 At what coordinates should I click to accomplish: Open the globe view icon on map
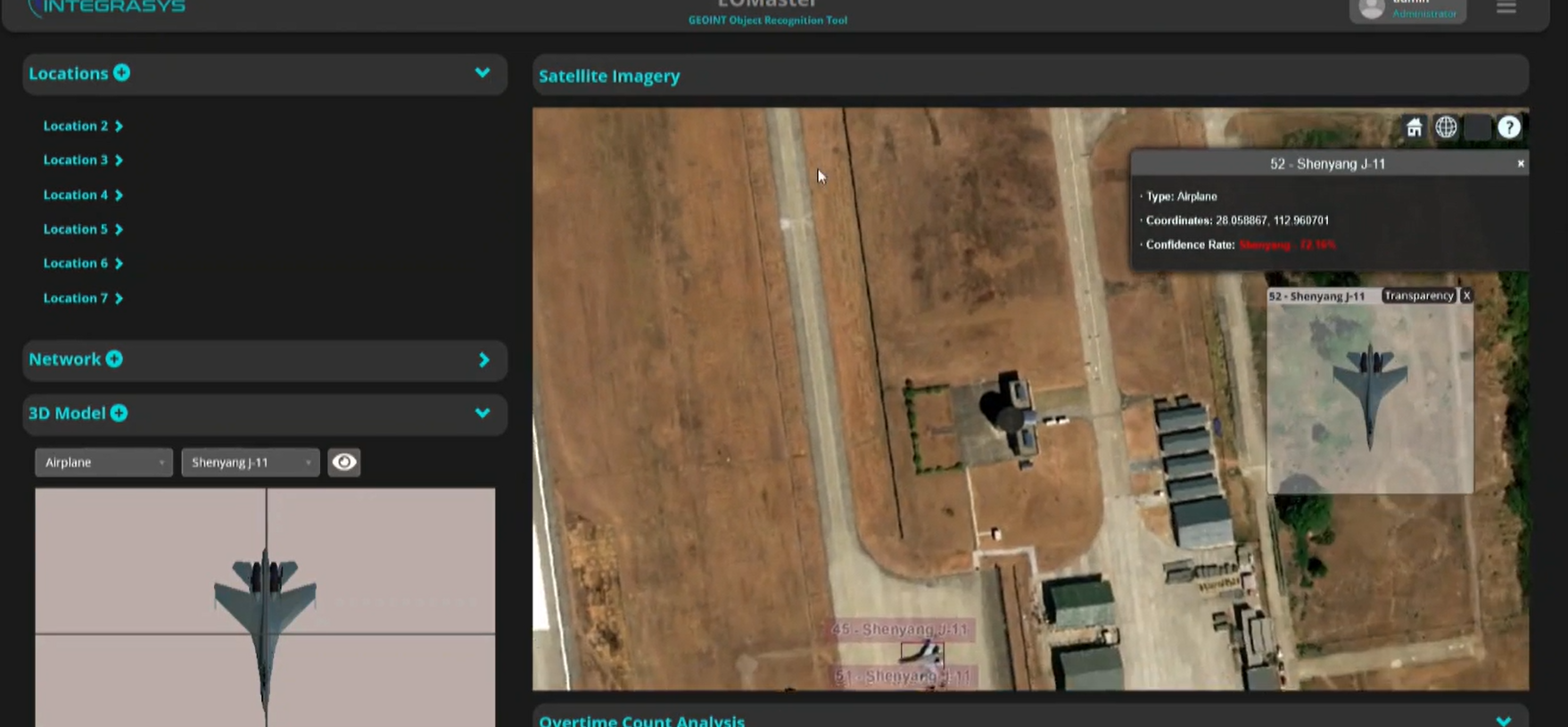pos(1446,128)
